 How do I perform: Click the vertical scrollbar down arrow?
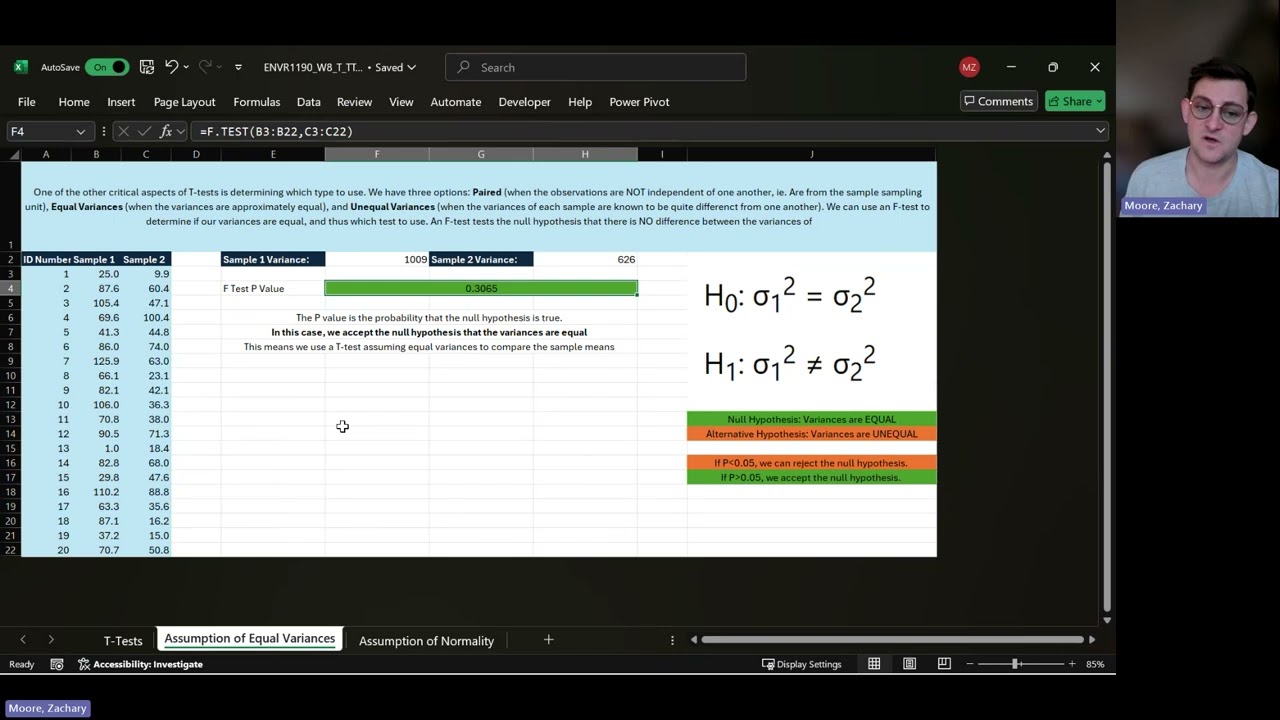pyautogui.click(x=1106, y=621)
